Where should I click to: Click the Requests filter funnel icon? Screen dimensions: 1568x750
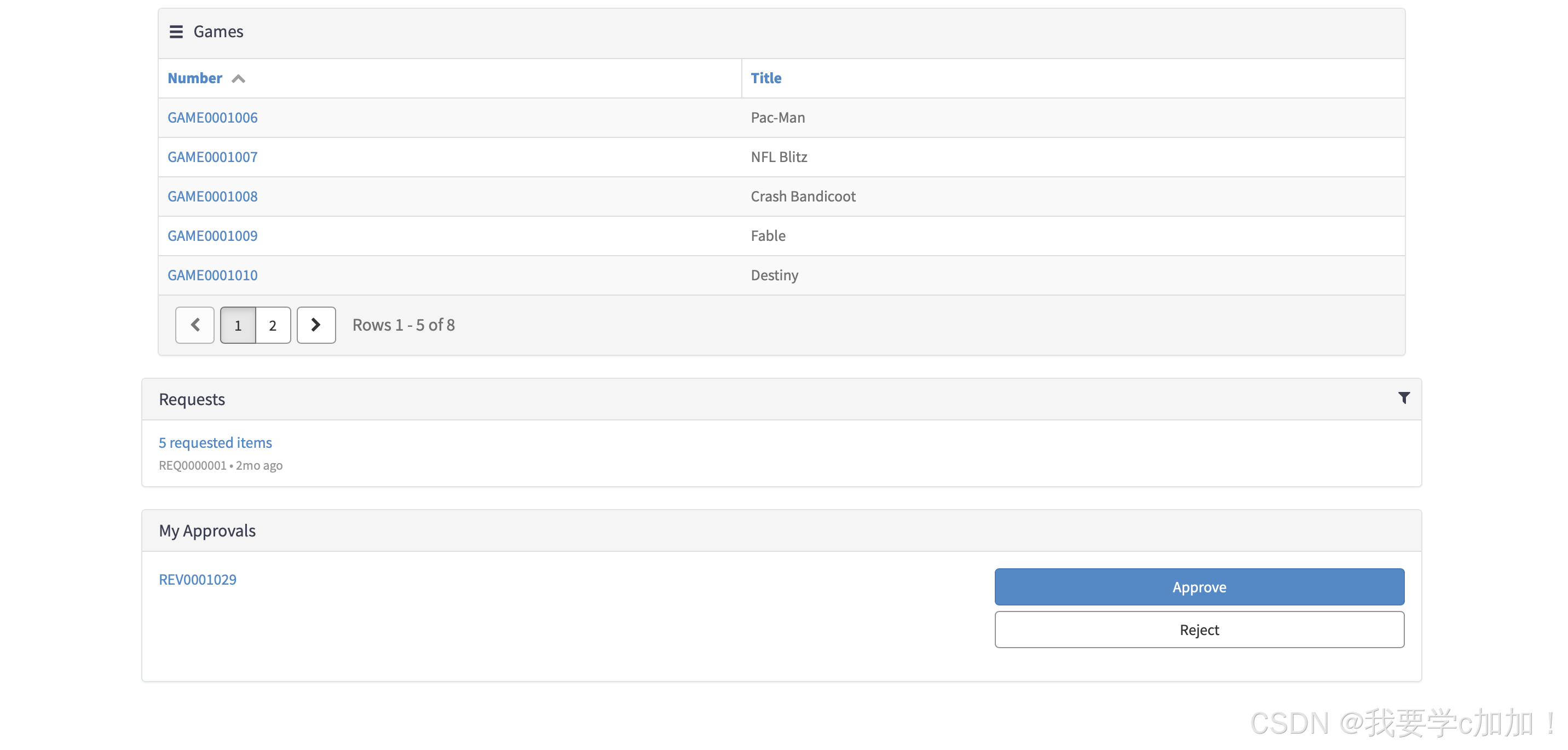coord(1404,397)
